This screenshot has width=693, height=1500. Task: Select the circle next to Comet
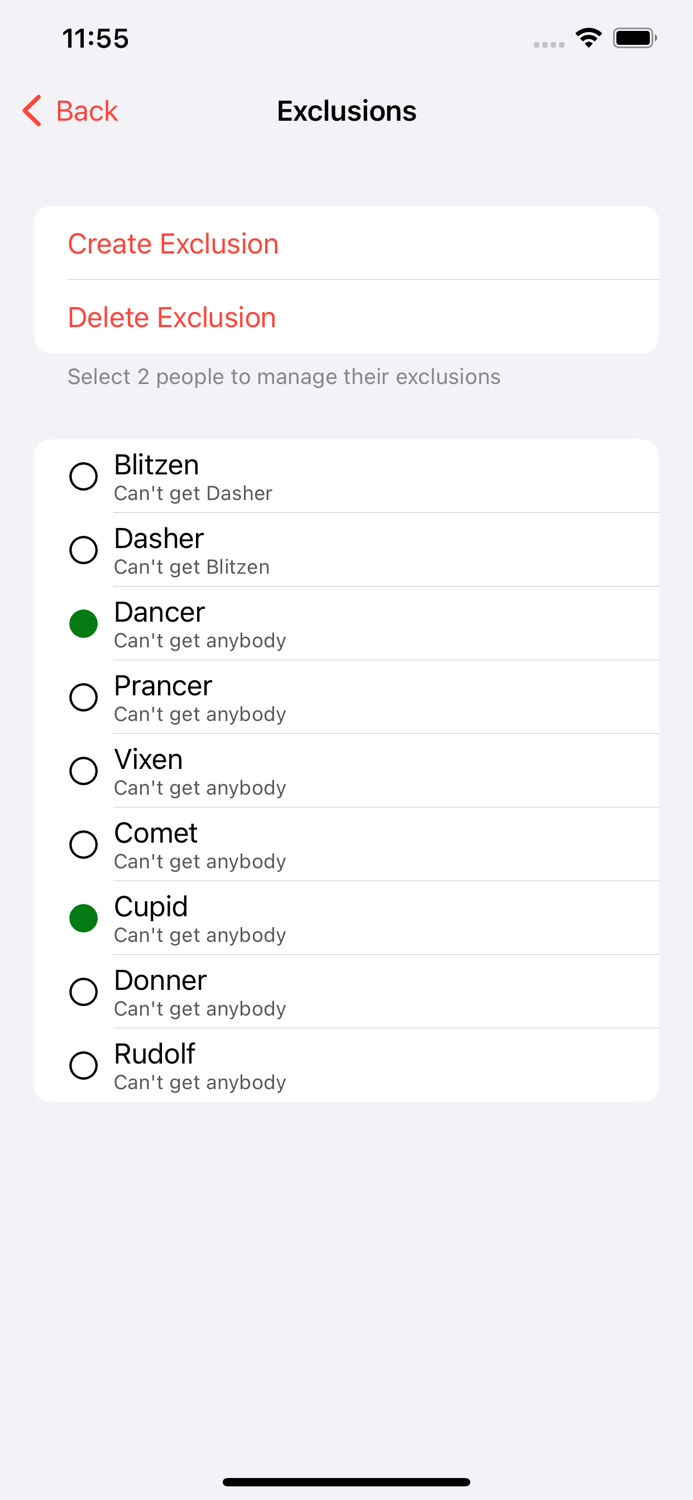[x=83, y=844]
